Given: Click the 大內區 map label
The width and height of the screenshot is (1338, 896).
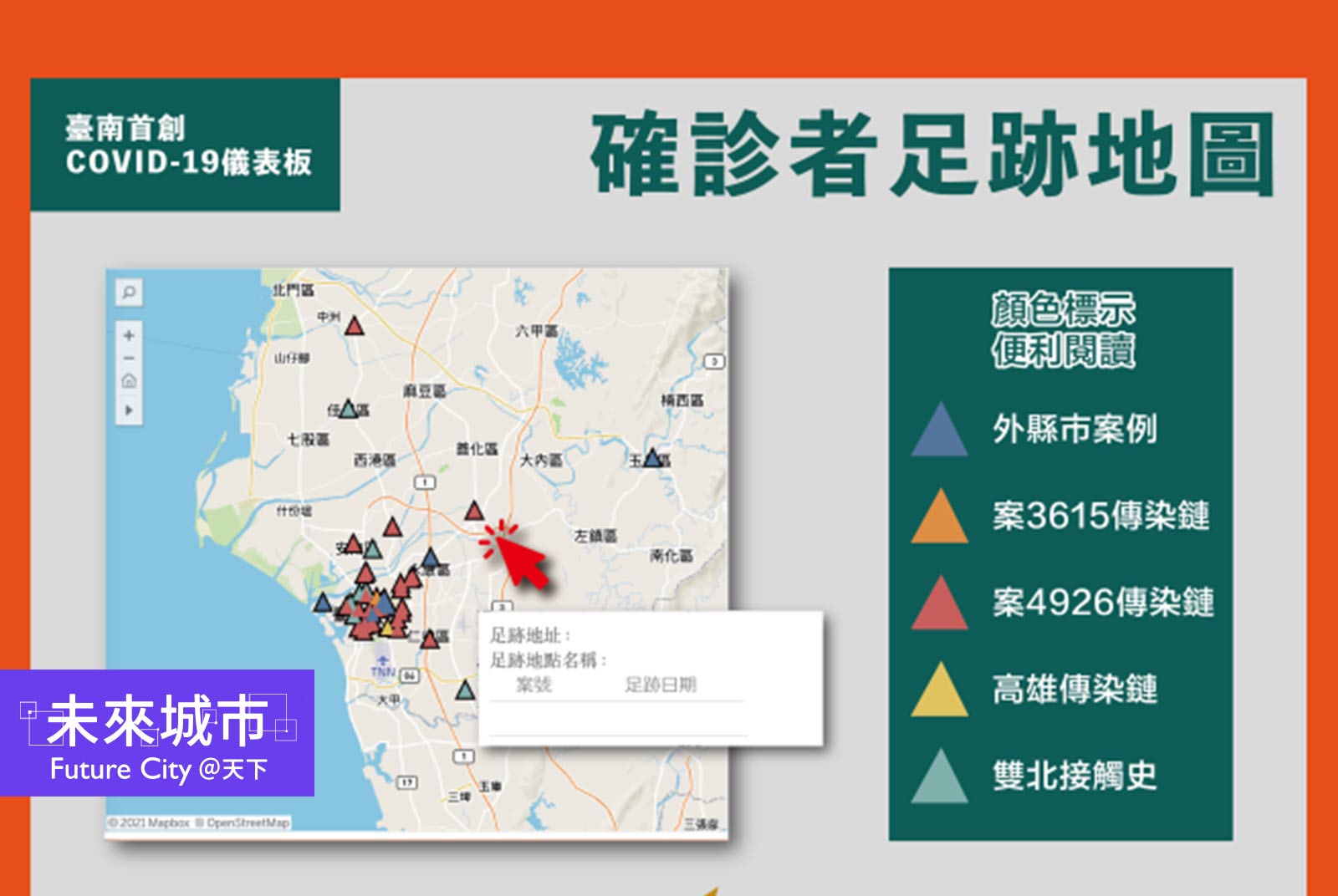Looking at the screenshot, I should coord(541,461).
